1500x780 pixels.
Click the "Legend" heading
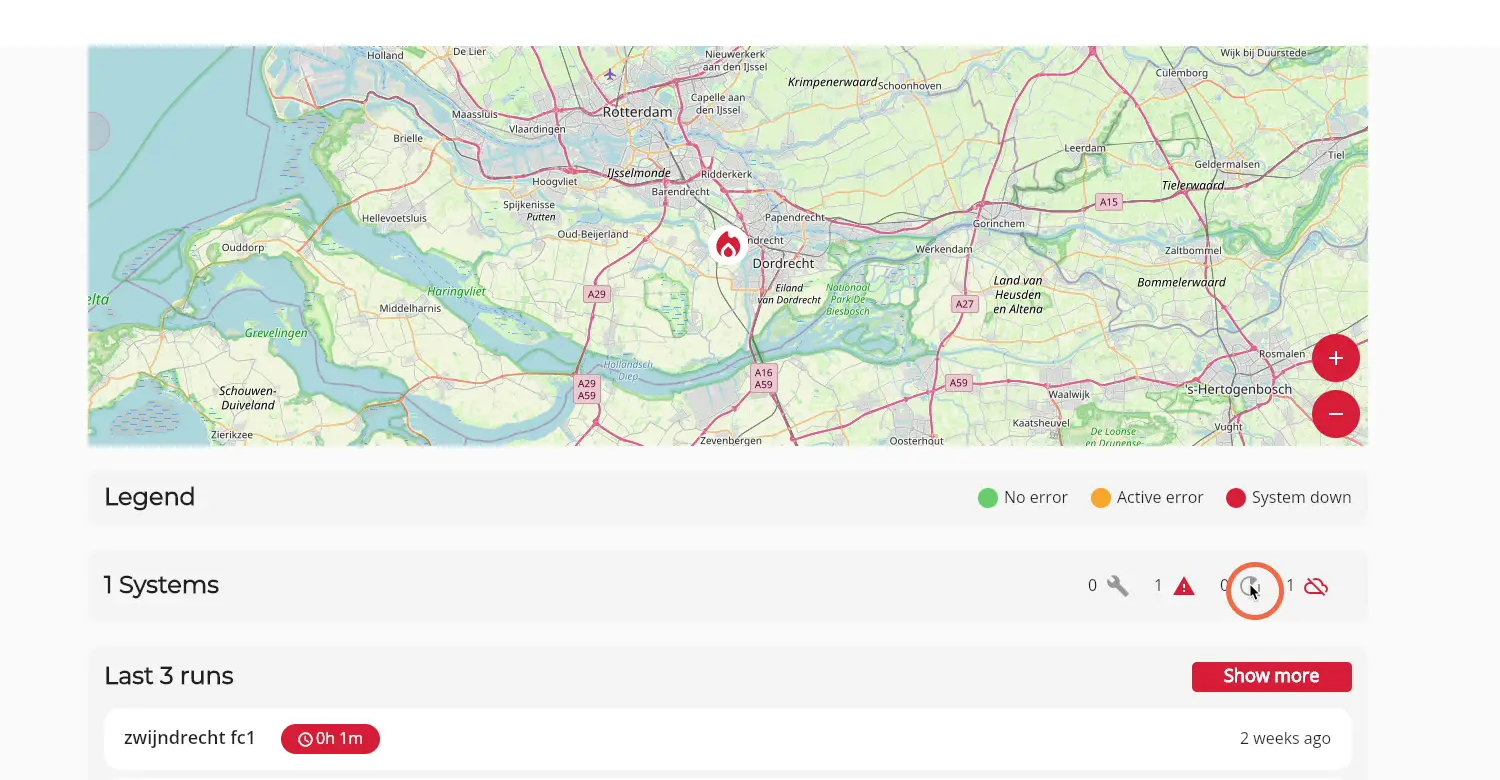coord(150,497)
